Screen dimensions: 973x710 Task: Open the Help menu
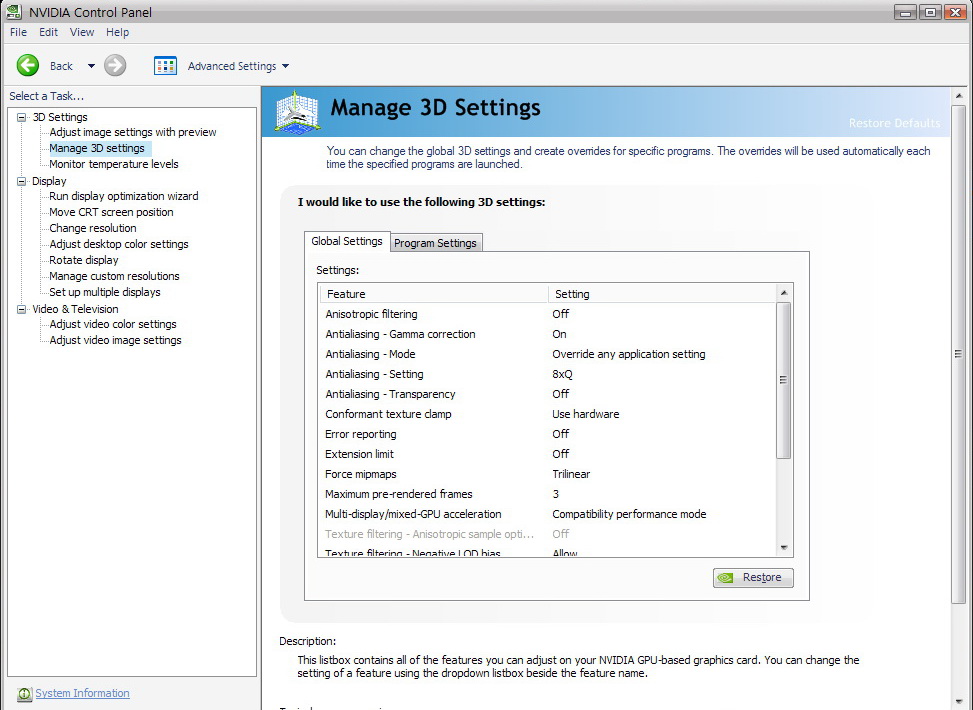[117, 32]
